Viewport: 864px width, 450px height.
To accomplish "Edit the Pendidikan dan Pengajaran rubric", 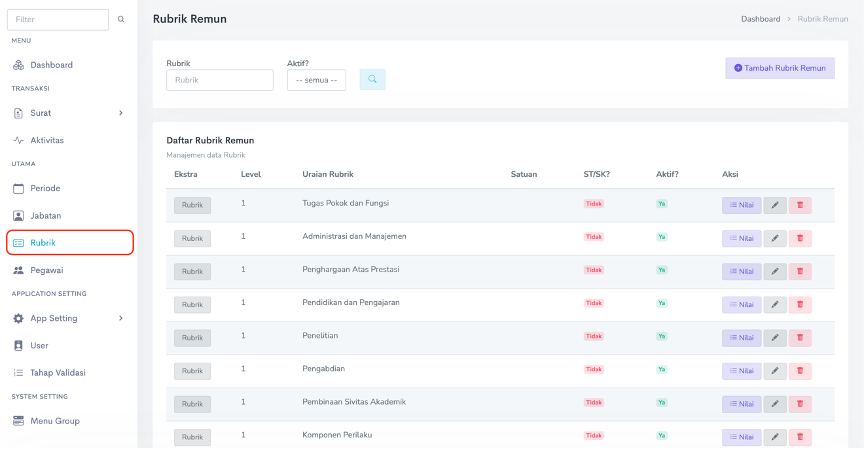I will (x=775, y=304).
